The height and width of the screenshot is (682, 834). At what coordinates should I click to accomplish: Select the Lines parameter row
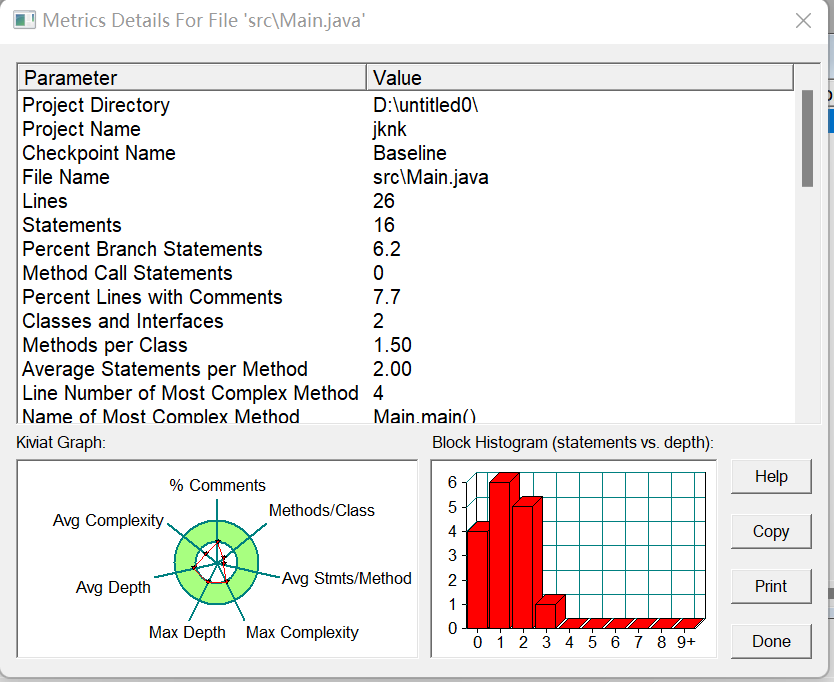[408, 201]
